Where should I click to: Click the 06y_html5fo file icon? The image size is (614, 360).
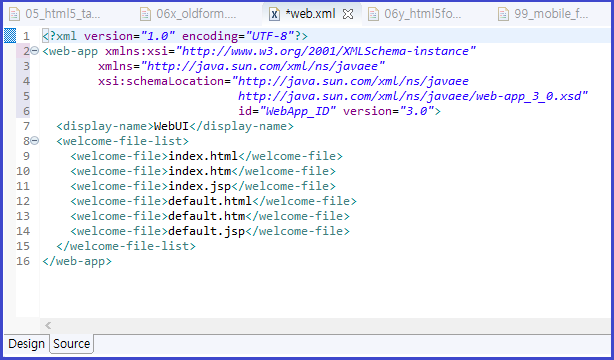(373, 14)
